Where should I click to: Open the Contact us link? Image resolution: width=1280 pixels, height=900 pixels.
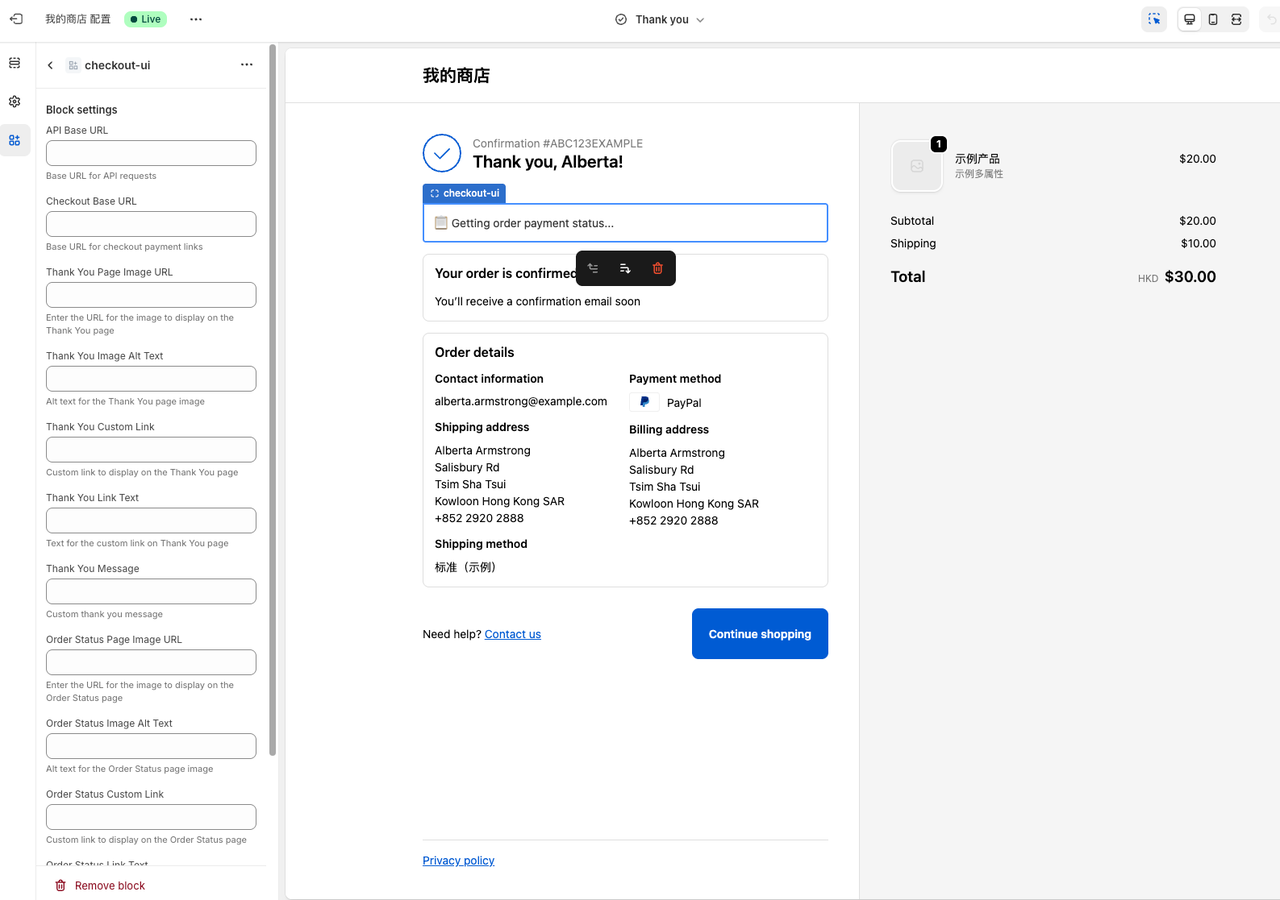(512, 633)
